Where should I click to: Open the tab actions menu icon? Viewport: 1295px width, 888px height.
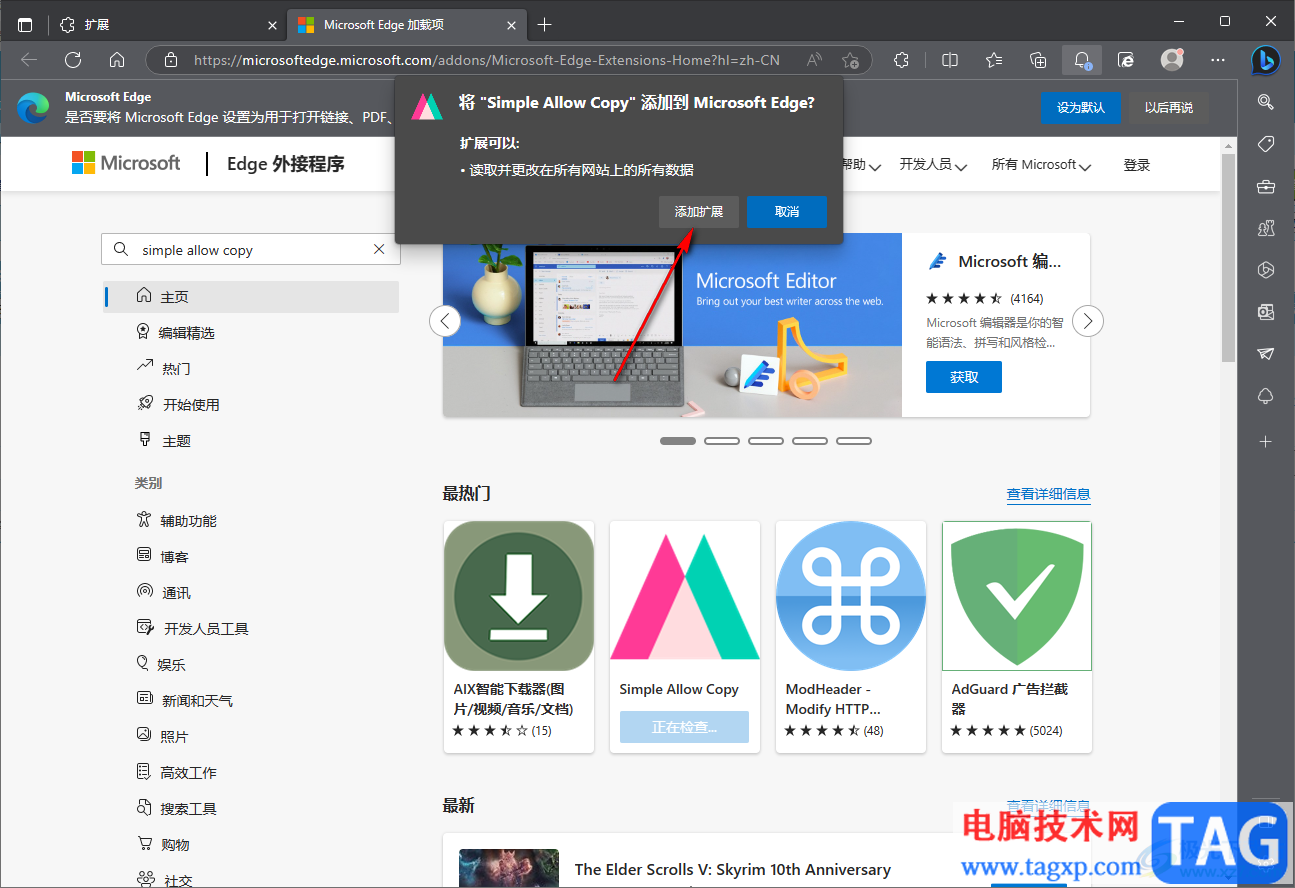click(25, 25)
